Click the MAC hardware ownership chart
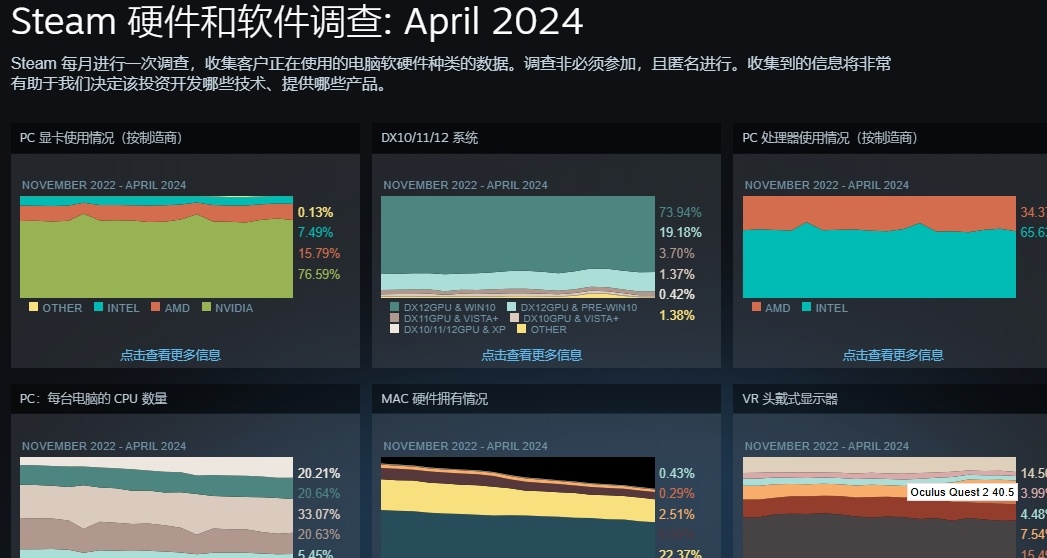 pos(518,507)
